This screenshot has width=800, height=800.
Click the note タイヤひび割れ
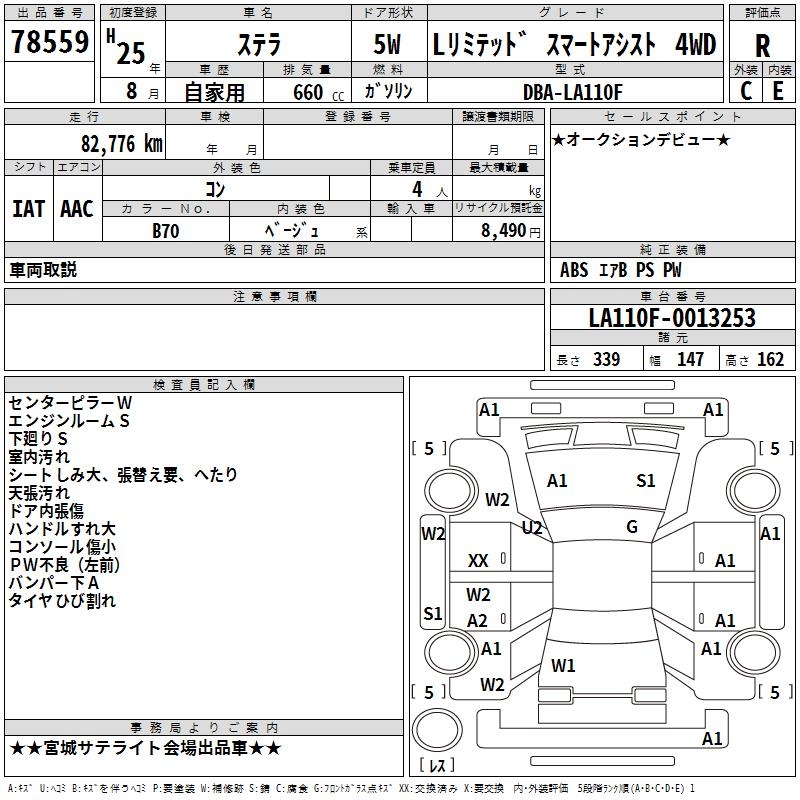tap(62, 601)
